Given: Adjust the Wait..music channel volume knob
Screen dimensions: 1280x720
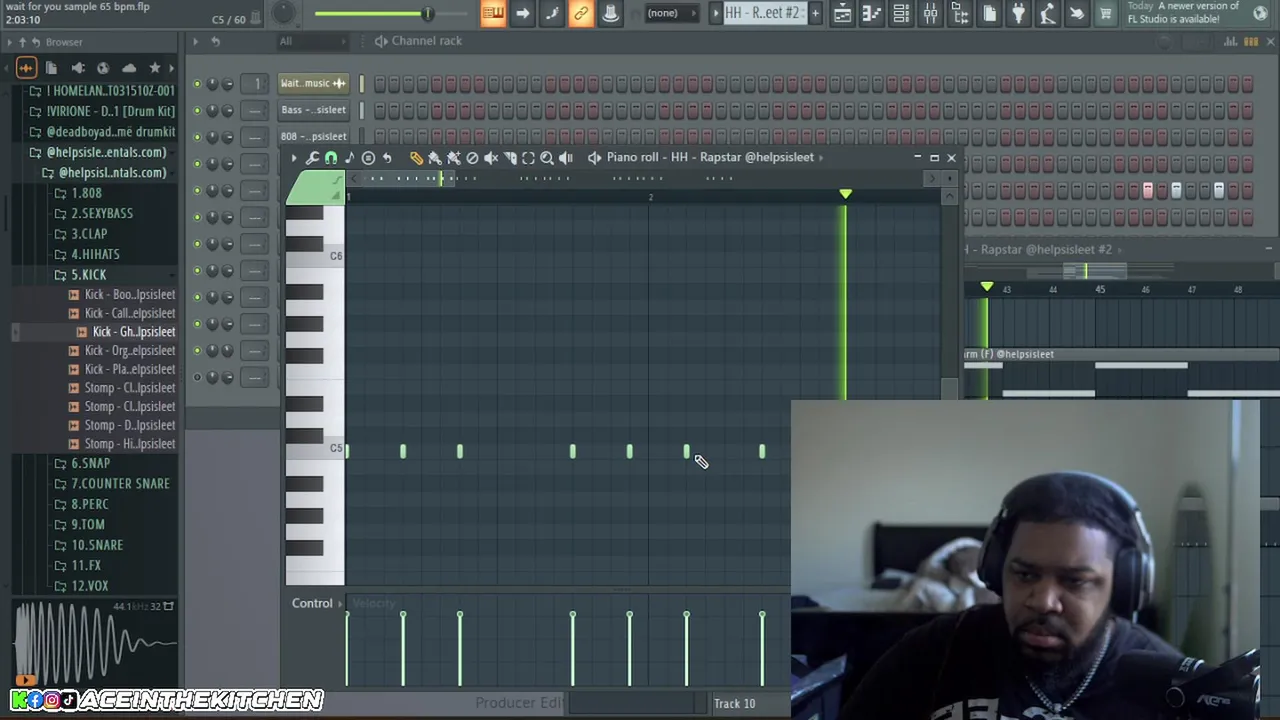Looking at the screenshot, I should [228, 84].
